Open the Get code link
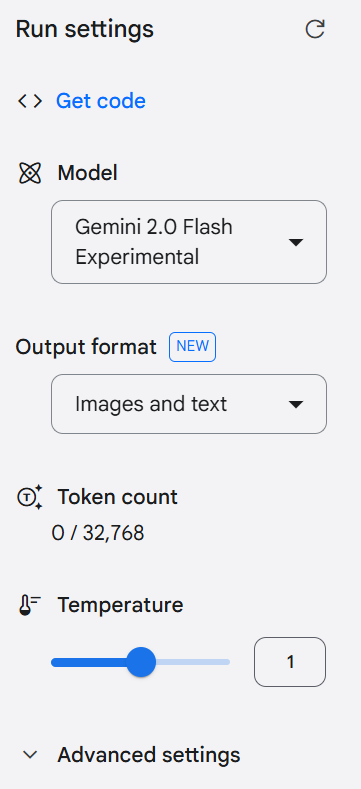 point(101,101)
